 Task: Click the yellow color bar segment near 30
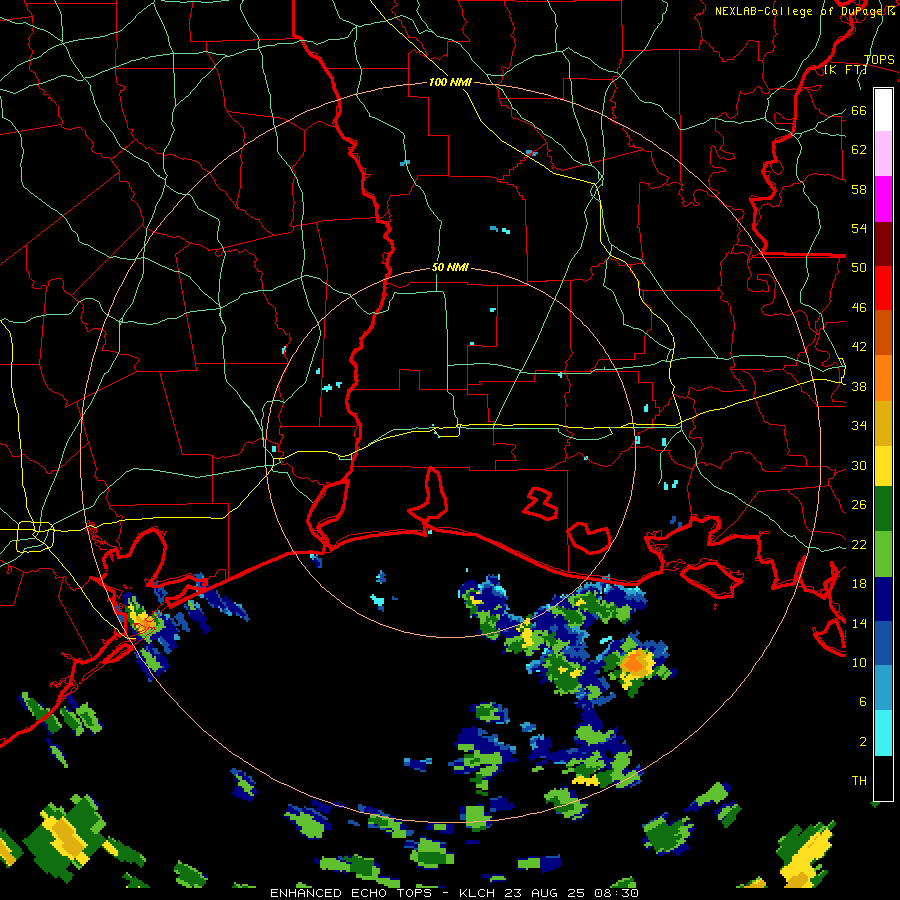click(x=883, y=466)
